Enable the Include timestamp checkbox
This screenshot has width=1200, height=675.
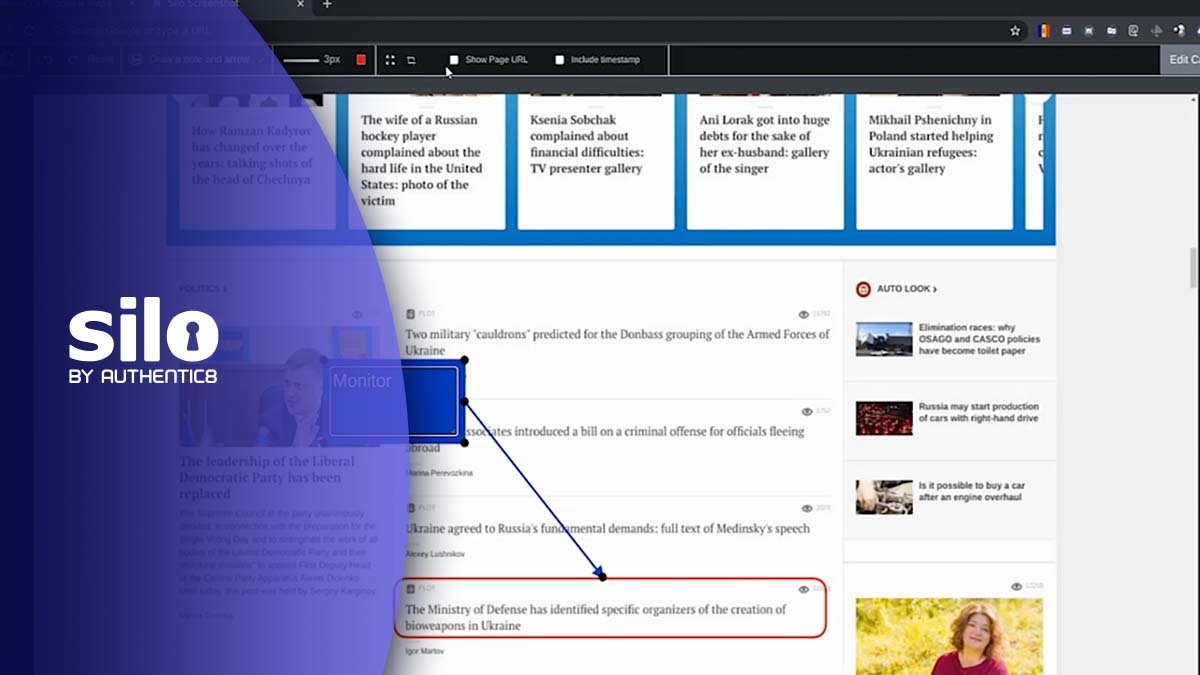click(x=559, y=60)
